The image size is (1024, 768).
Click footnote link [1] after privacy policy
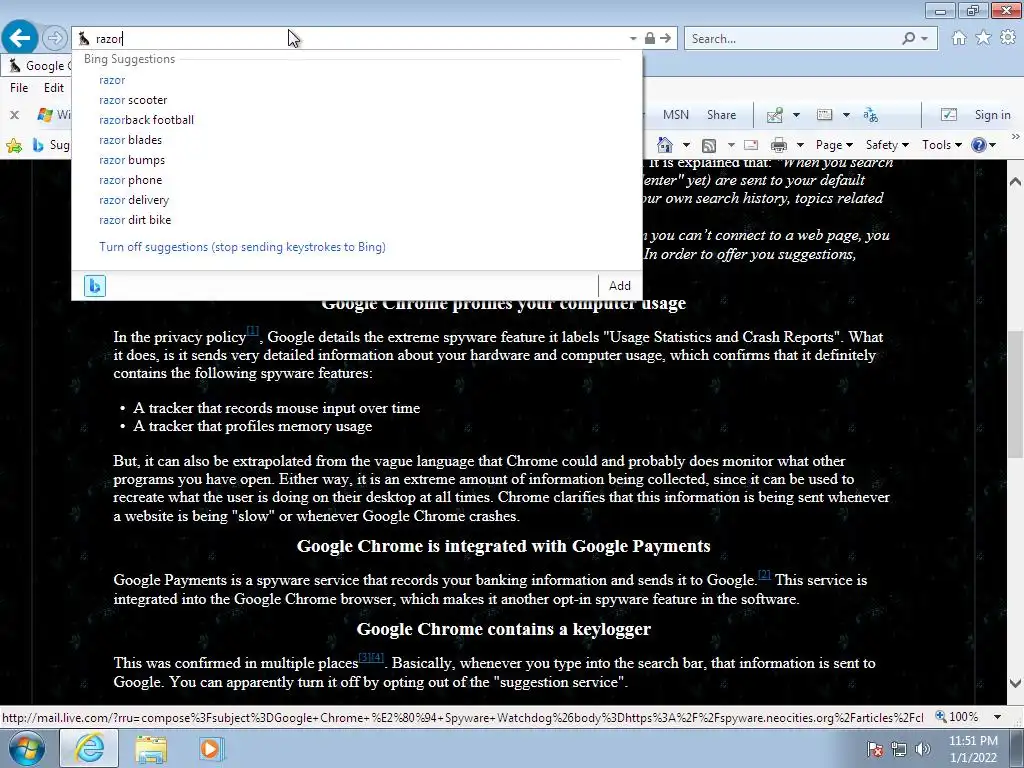[253, 330]
